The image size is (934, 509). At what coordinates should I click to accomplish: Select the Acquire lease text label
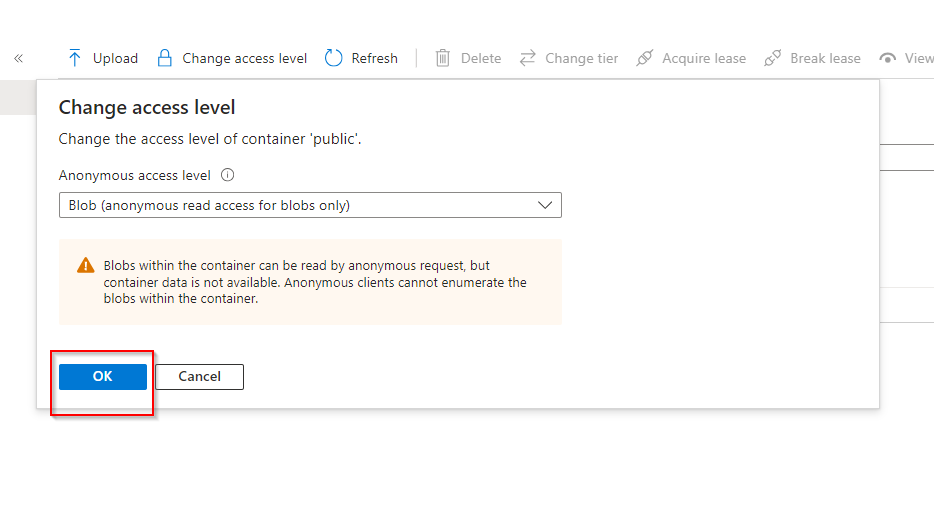[x=704, y=58]
